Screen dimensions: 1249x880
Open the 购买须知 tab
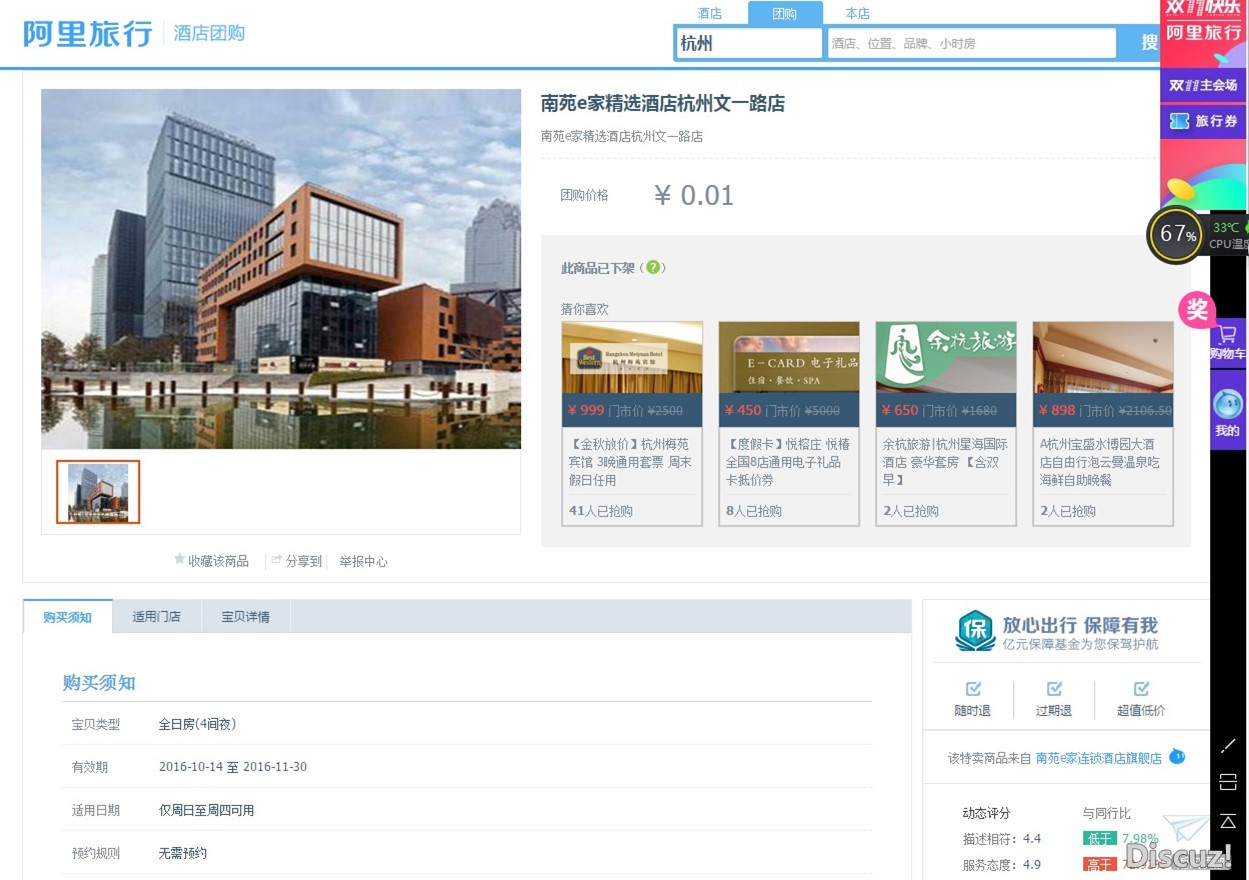[68, 617]
